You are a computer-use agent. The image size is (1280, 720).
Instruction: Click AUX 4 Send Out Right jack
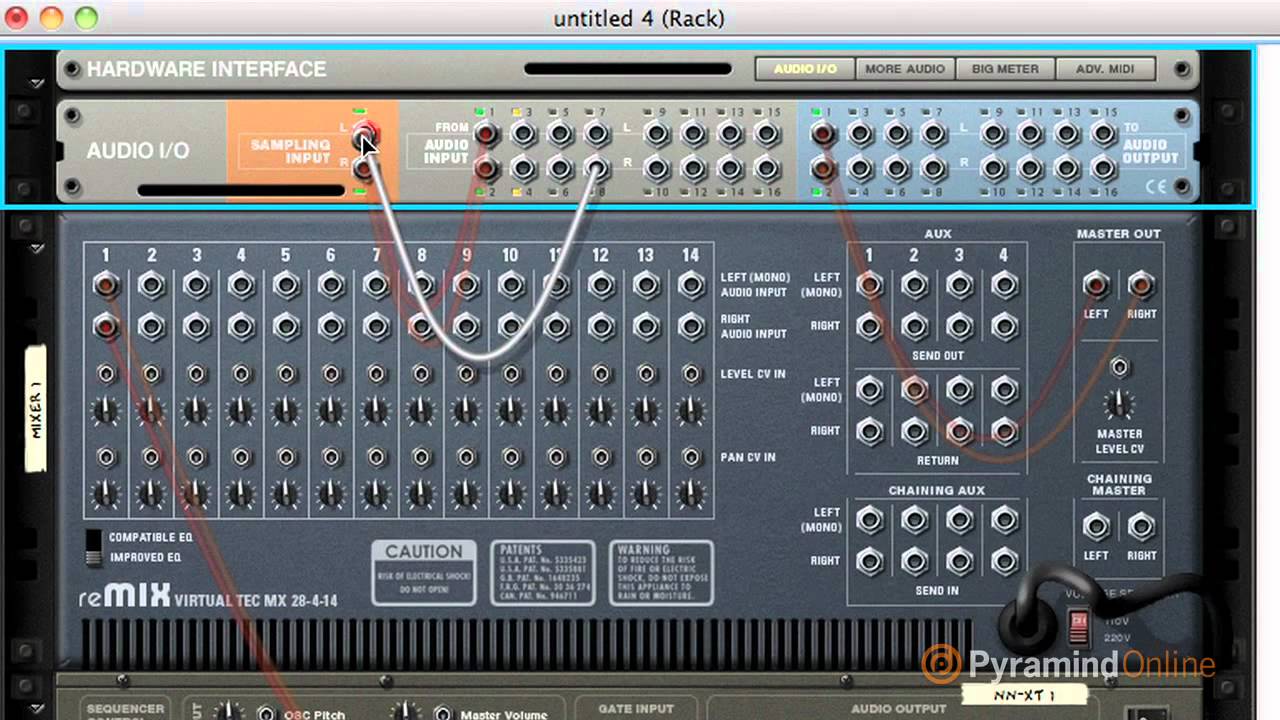tap(1004, 326)
